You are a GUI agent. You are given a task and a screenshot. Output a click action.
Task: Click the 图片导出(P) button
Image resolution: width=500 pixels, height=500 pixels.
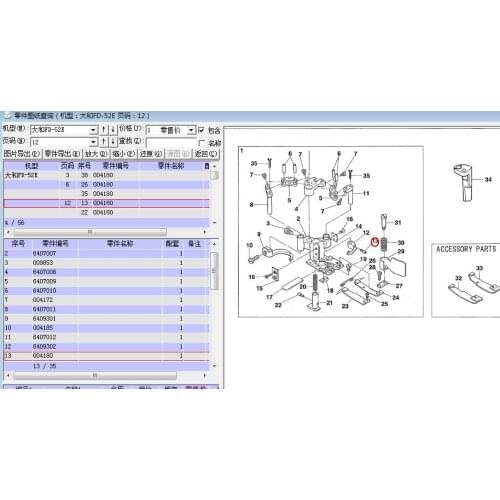click(22, 154)
